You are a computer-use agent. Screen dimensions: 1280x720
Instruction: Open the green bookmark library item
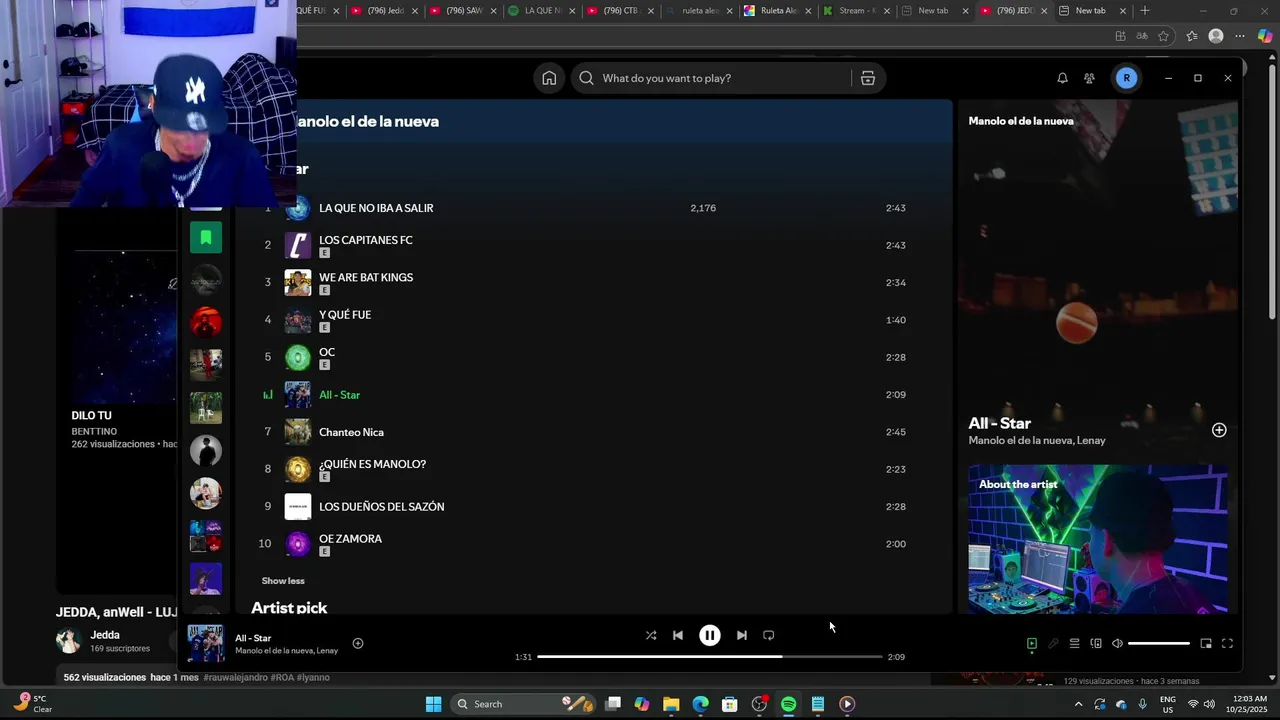pos(206,237)
